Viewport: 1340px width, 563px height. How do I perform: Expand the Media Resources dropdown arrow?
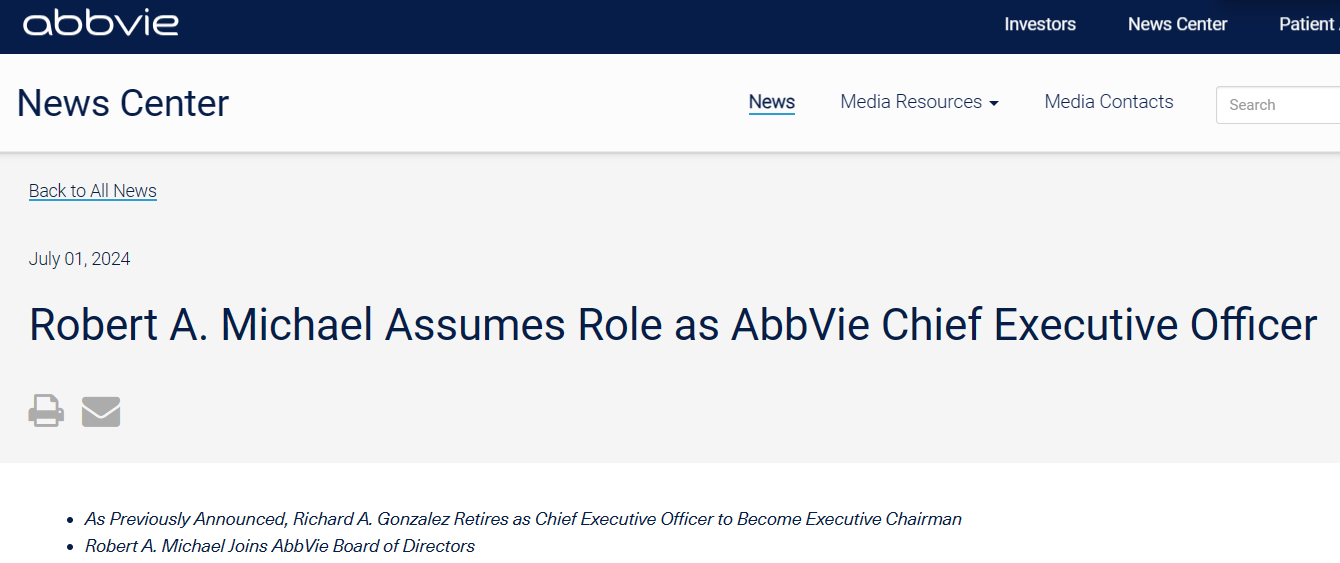tap(993, 103)
